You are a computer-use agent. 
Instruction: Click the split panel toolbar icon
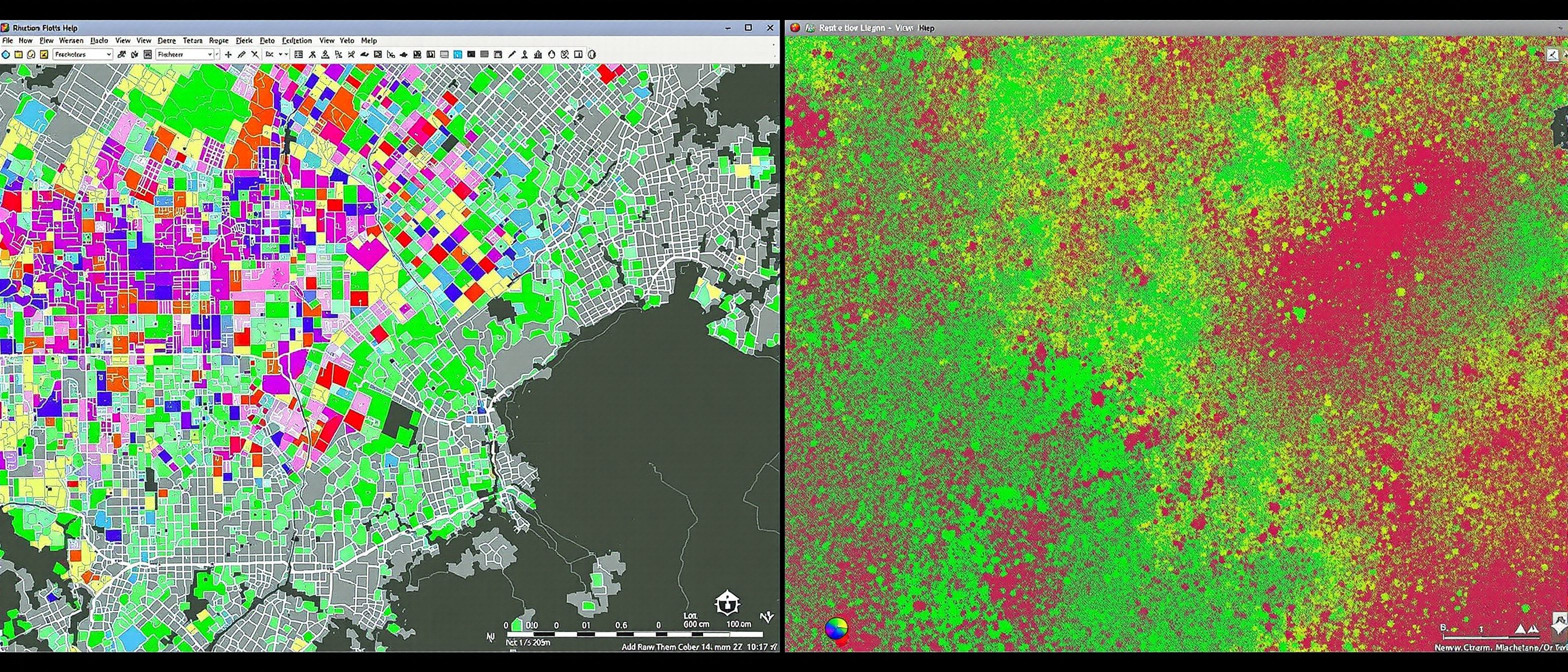click(x=578, y=55)
